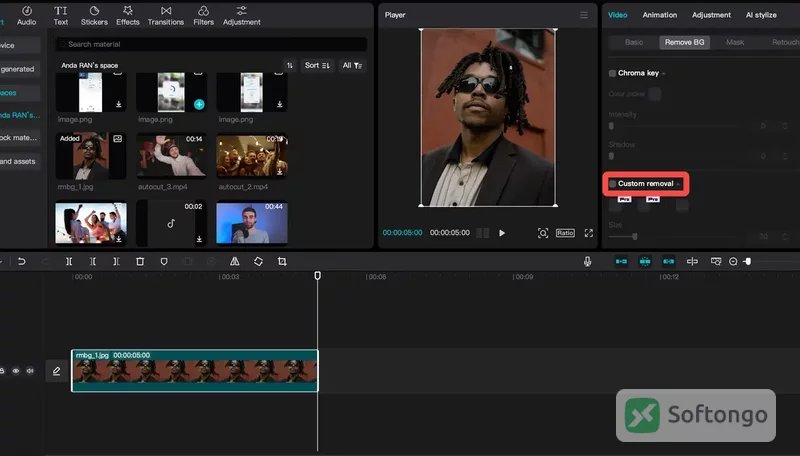800x456 pixels.
Task: Undo the last action in timeline toolbar
Action: [21, 261]
